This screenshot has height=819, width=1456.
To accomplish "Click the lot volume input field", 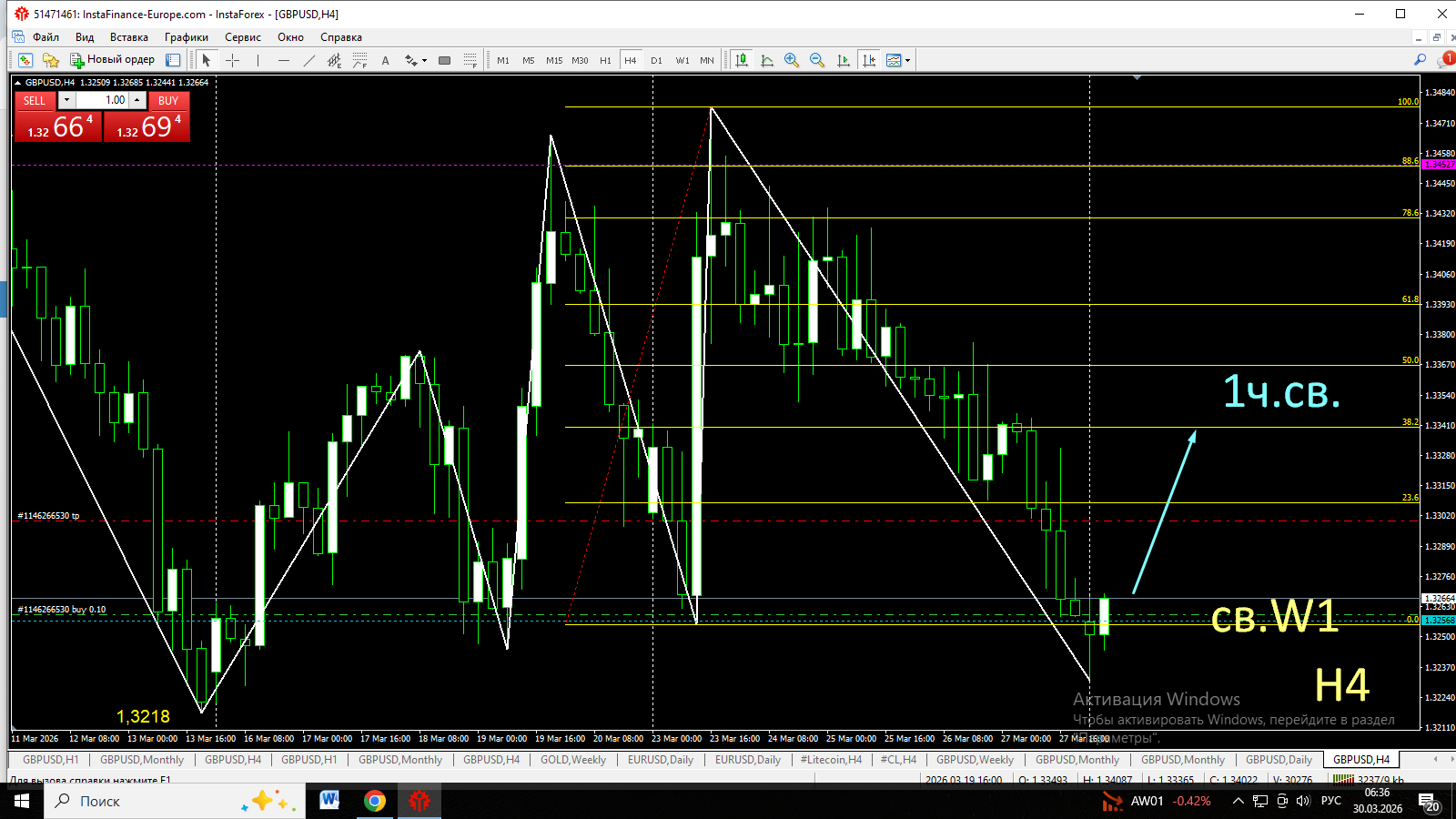I will click(102, 100).
